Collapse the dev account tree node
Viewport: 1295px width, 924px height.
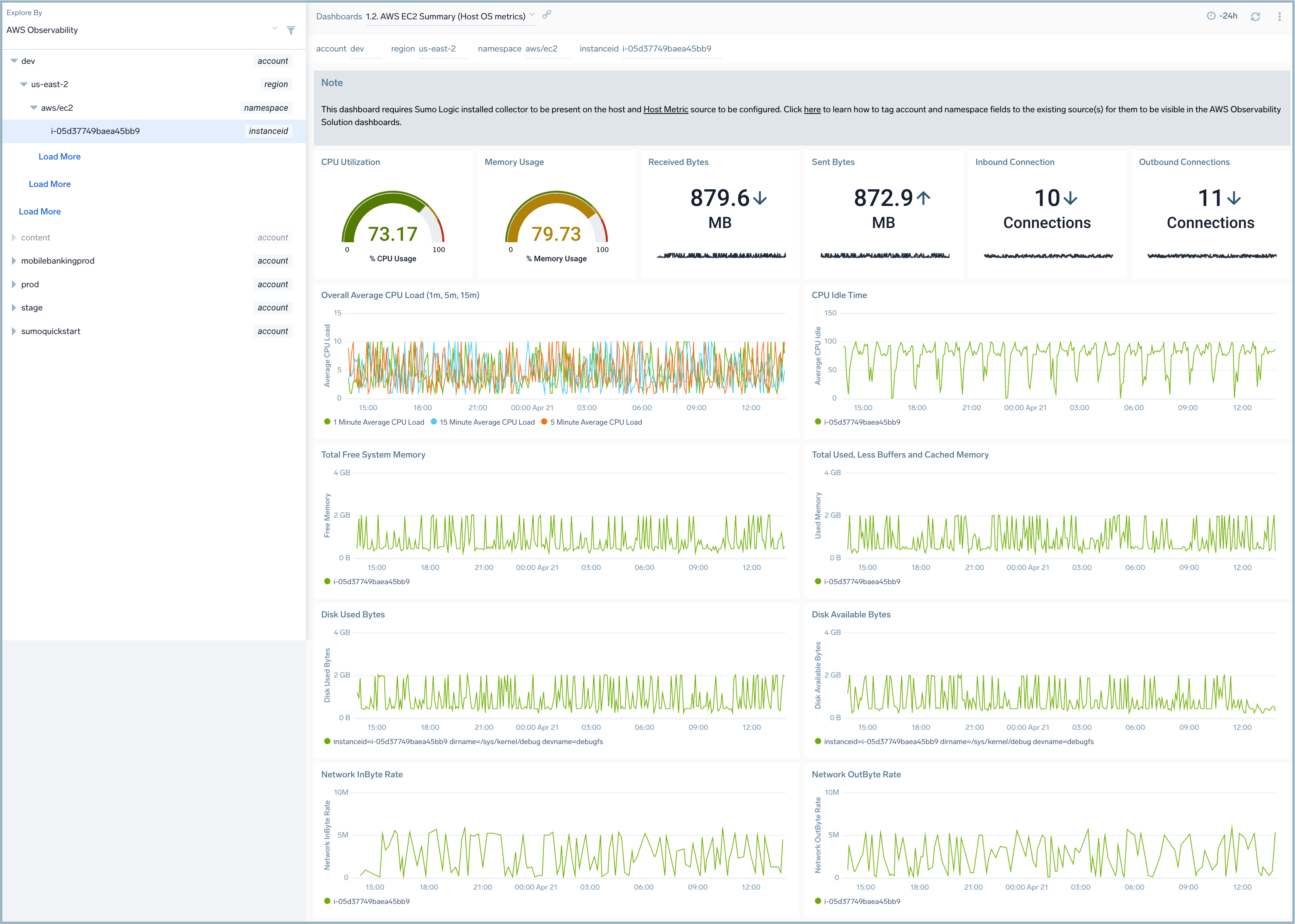click(14, 61)
